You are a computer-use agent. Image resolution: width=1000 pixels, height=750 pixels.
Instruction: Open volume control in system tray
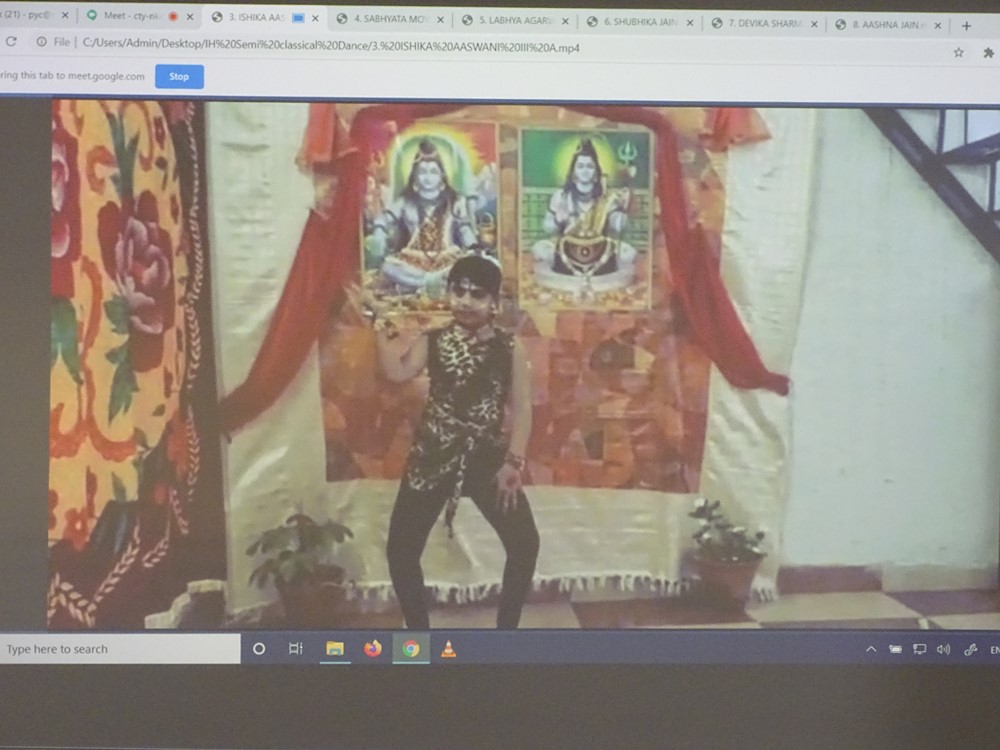943,649
